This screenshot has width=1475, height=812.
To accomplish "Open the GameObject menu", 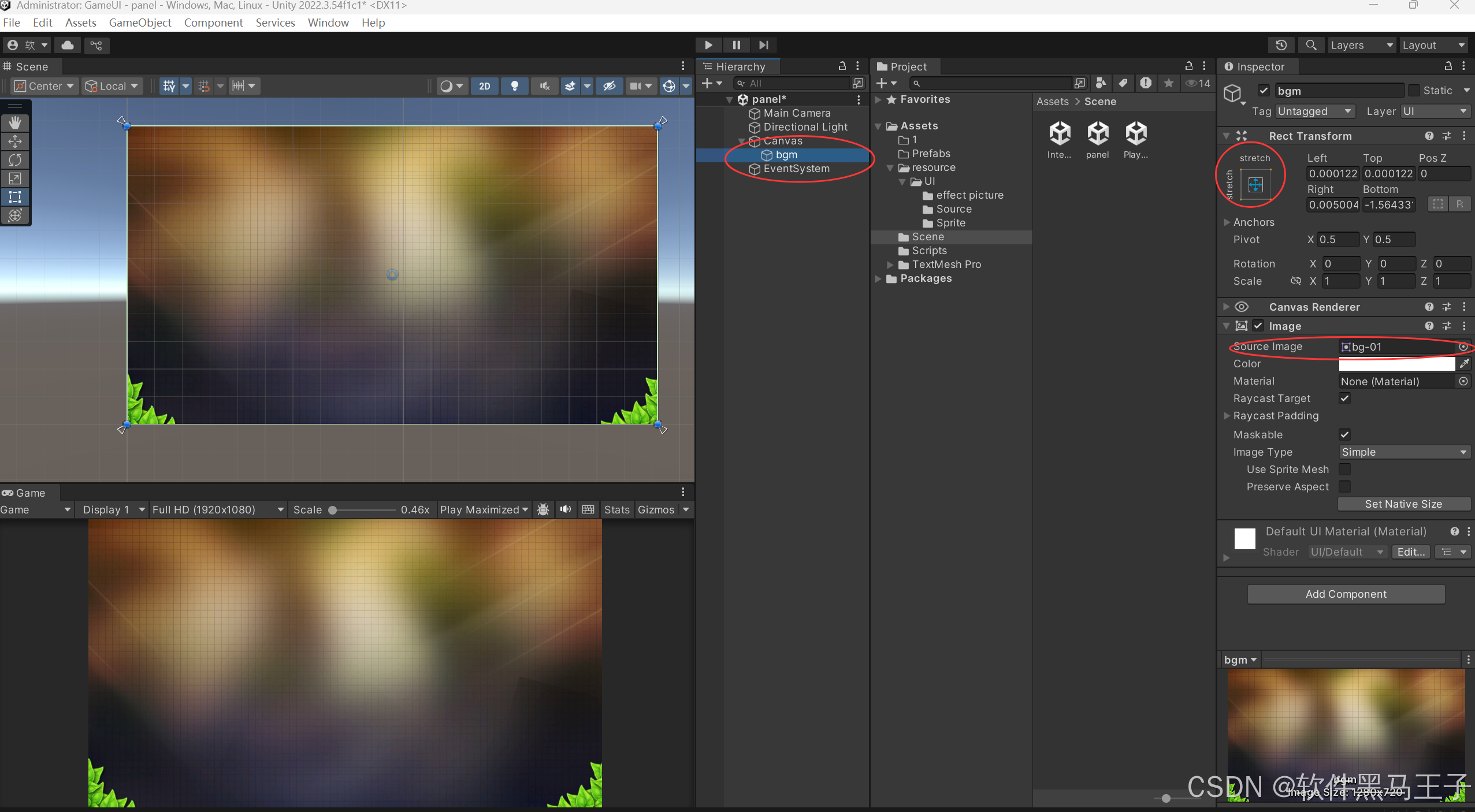I will click(140, 23).
